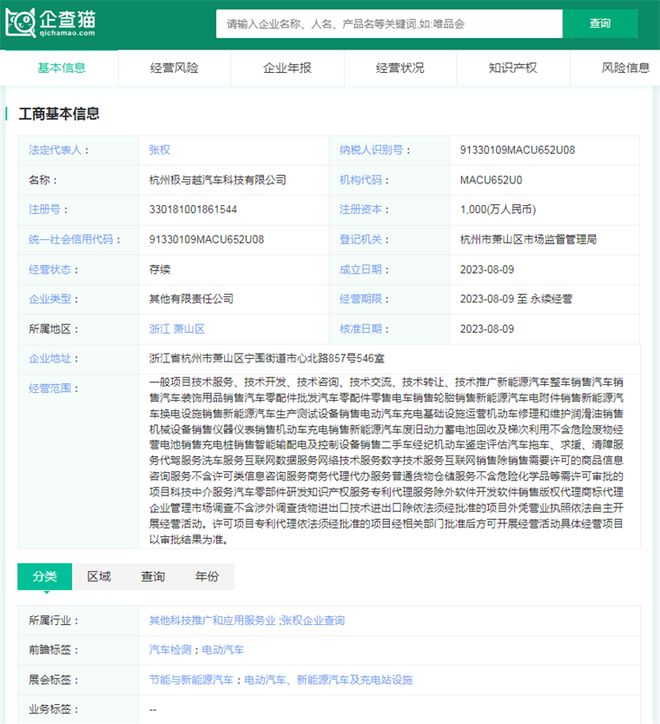The height and width of the screenshot is (724, 660).
Task: Open the 节能与新能源汽车 exhibition tag
Action: pos(191,680)
